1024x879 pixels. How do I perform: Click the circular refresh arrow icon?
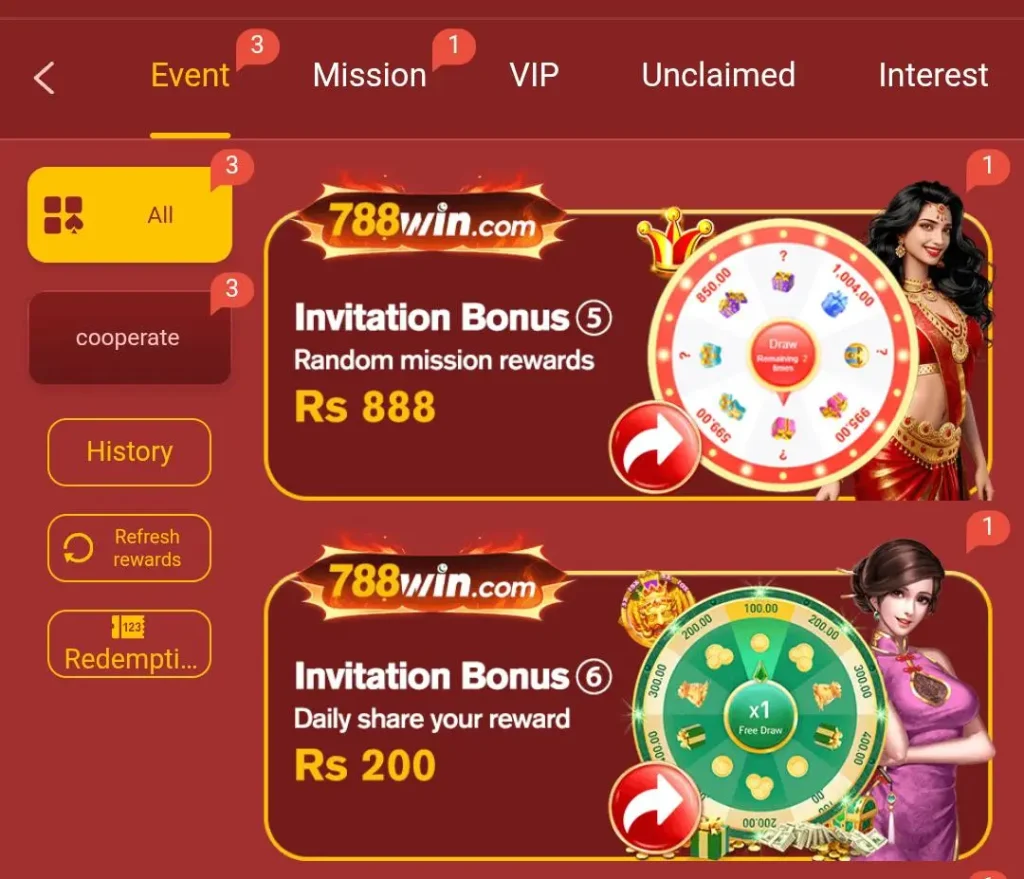click(78, 548)
